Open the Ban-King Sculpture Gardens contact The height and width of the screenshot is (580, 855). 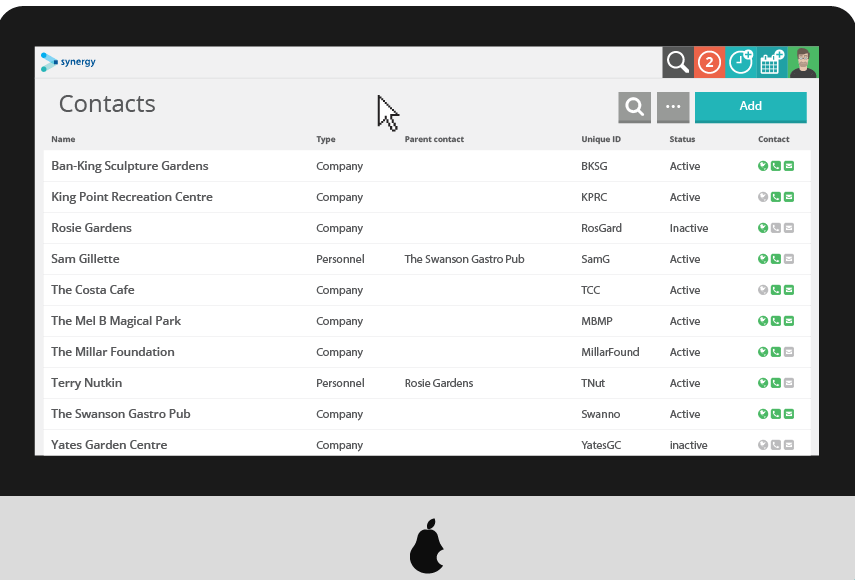point(130,166)
